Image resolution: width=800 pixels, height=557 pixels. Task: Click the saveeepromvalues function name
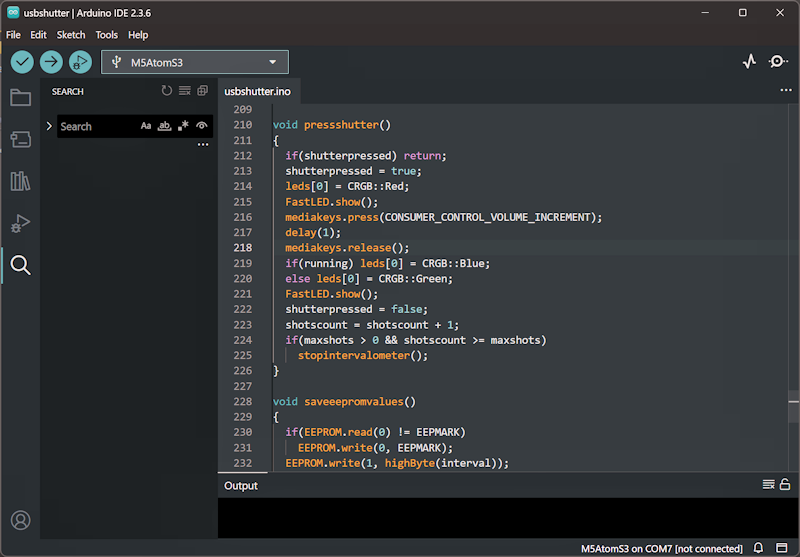coord(354,402)
